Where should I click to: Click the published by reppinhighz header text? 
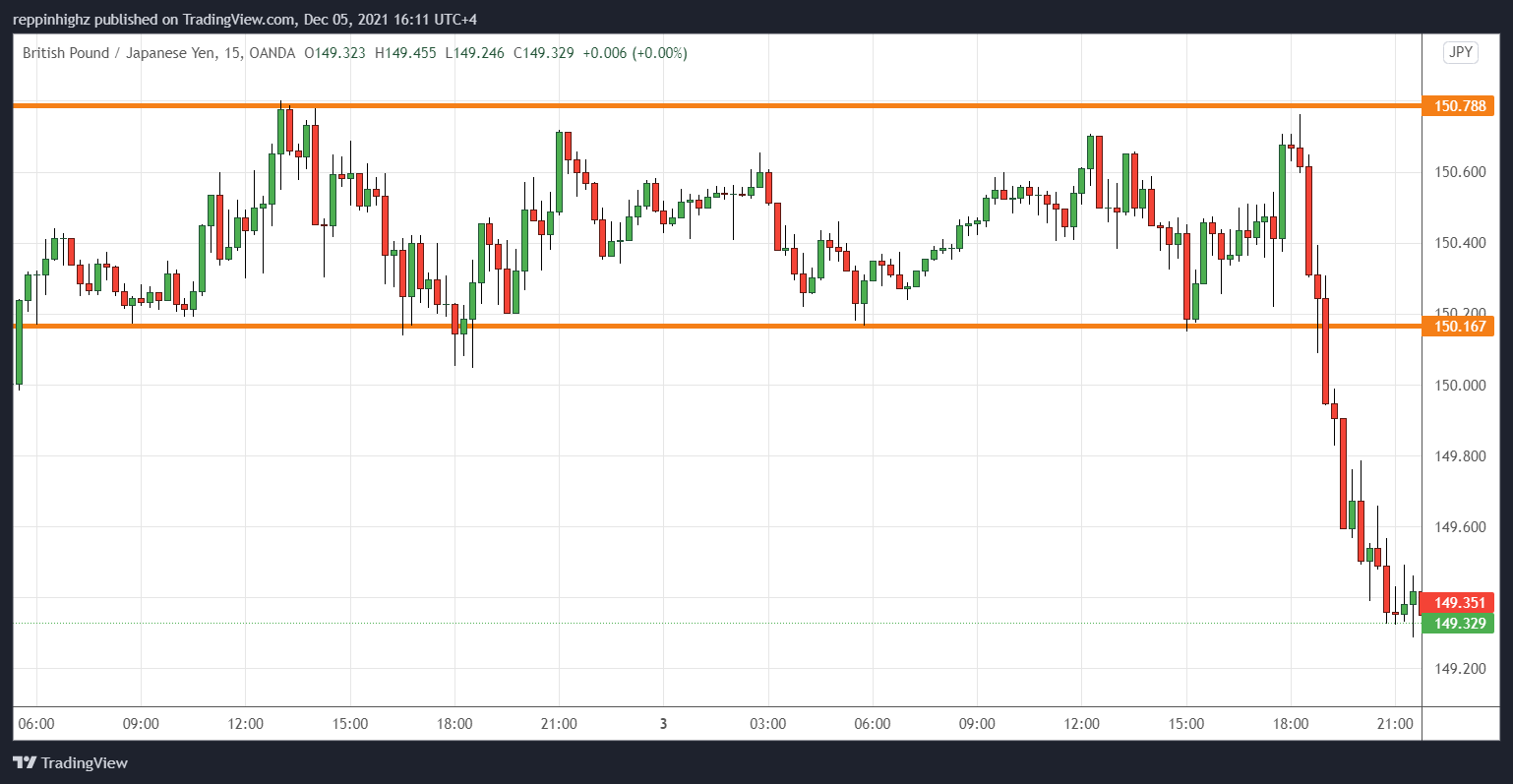[244, 19]
